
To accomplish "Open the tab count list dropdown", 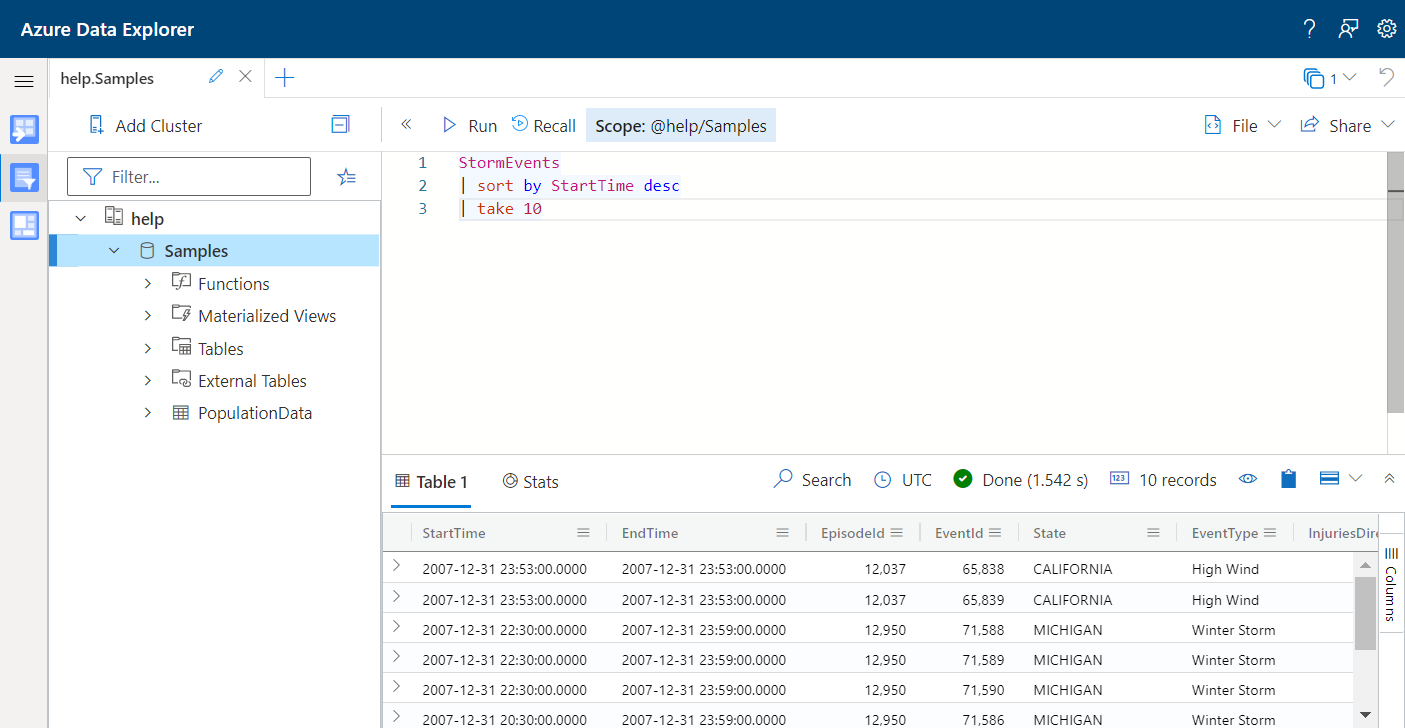I will [1330, 78].
